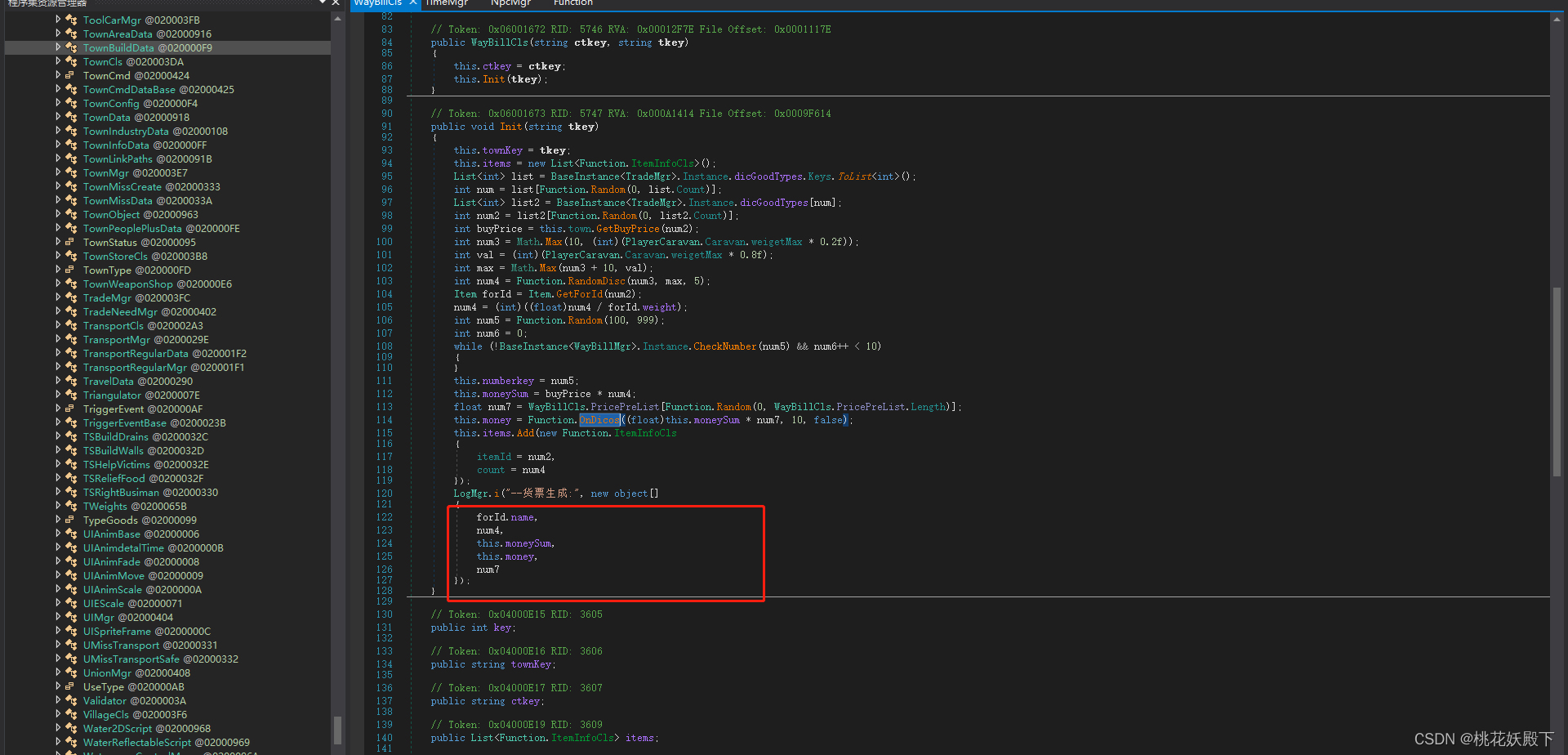1568x755 pixels.
Task: Click the highlighted OnDicos method name
Action: tap(599, 420)
